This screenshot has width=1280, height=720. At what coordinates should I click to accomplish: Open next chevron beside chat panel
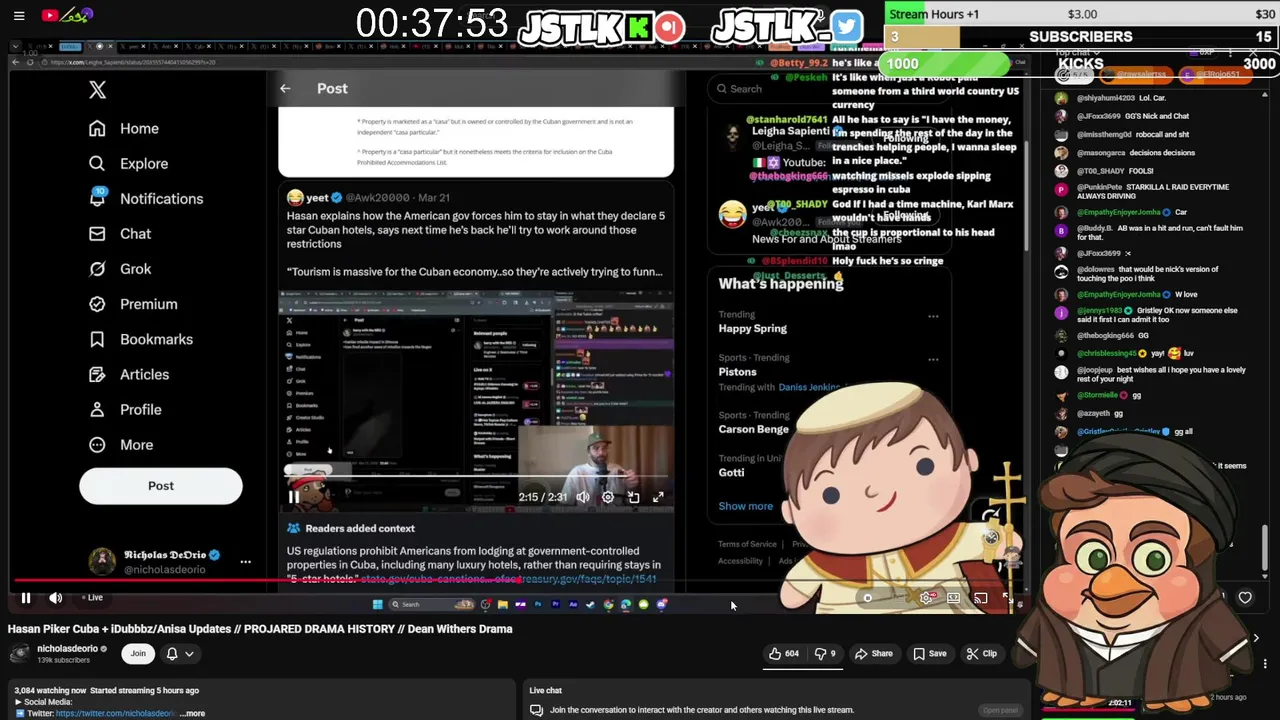1256,638
